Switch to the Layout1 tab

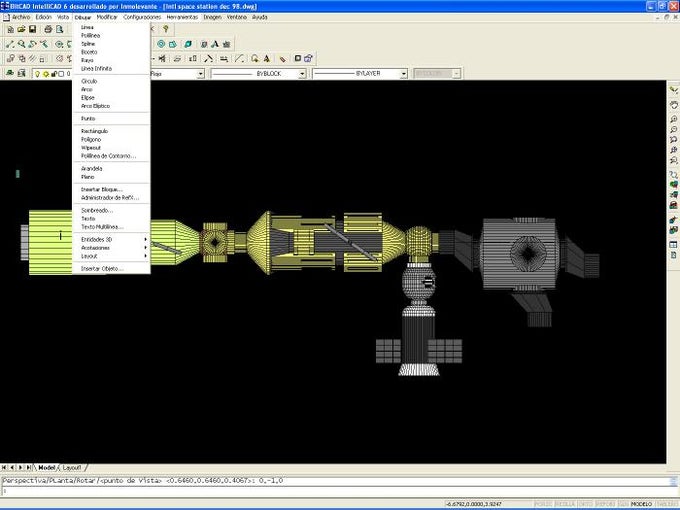tap(72, 468)
